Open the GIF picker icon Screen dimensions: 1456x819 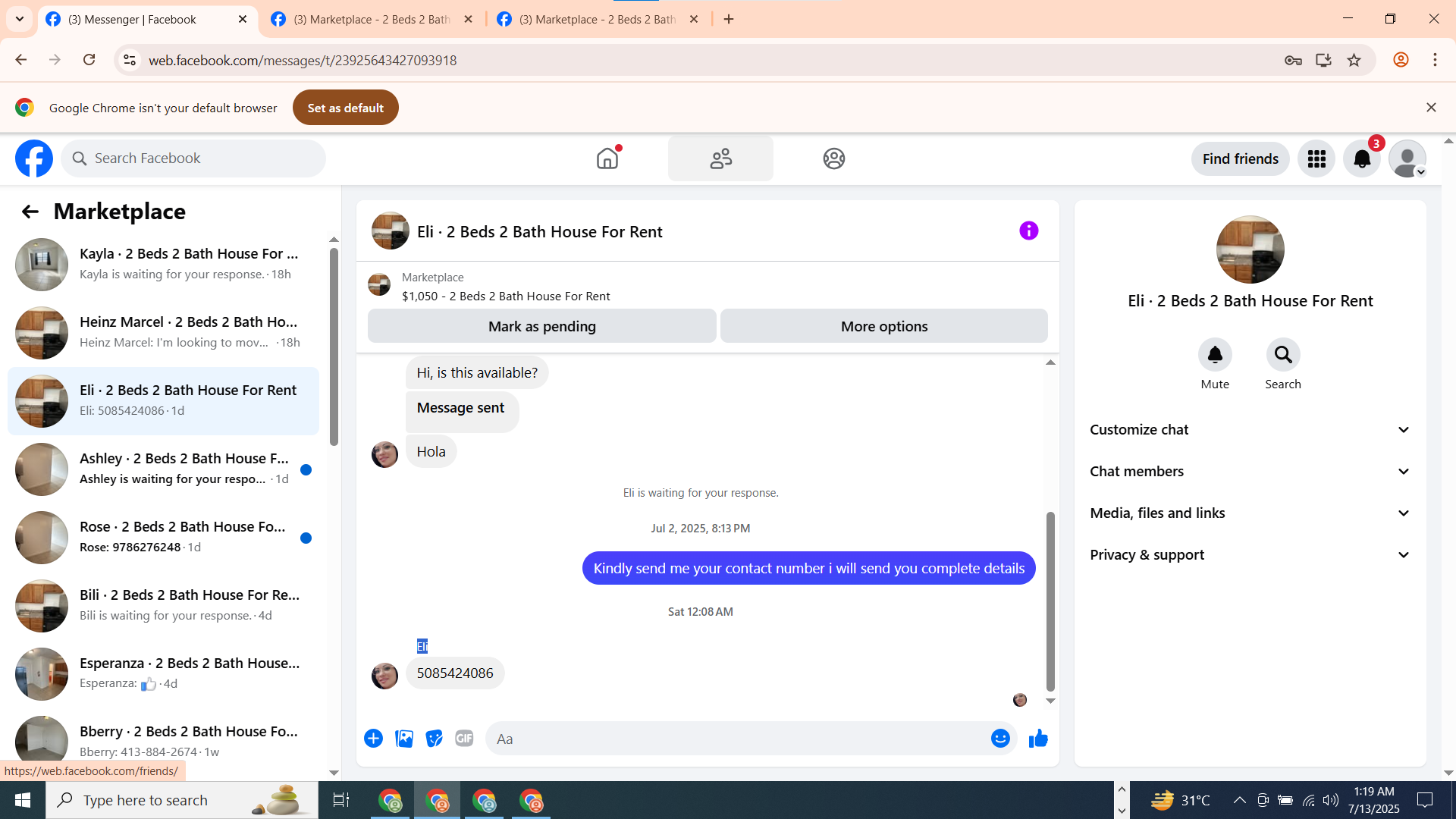[x=464, y=739]
